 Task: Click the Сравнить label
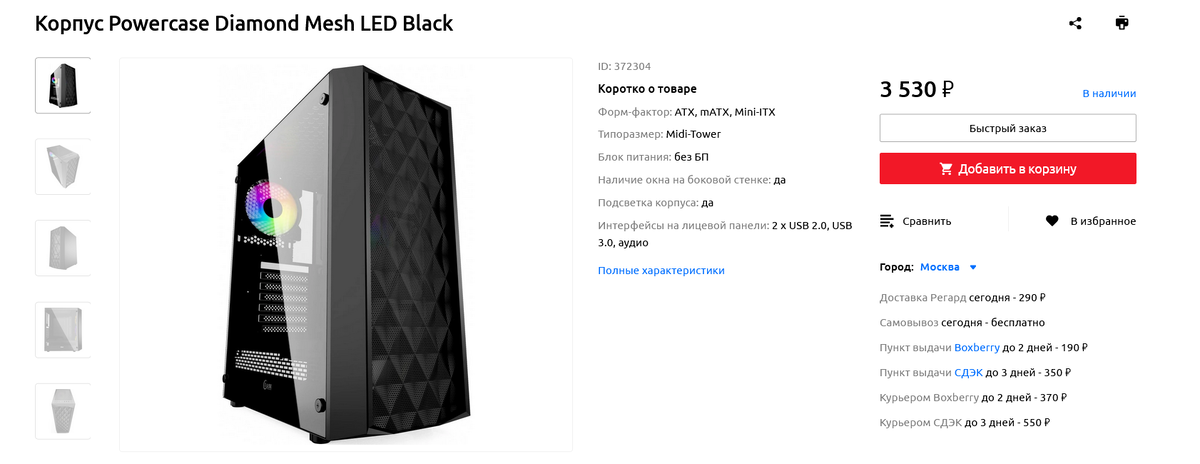click(x=927, y=221)
